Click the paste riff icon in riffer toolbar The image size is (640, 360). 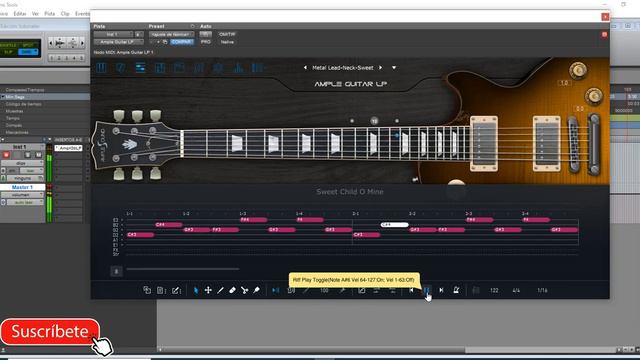click(161, 290)
